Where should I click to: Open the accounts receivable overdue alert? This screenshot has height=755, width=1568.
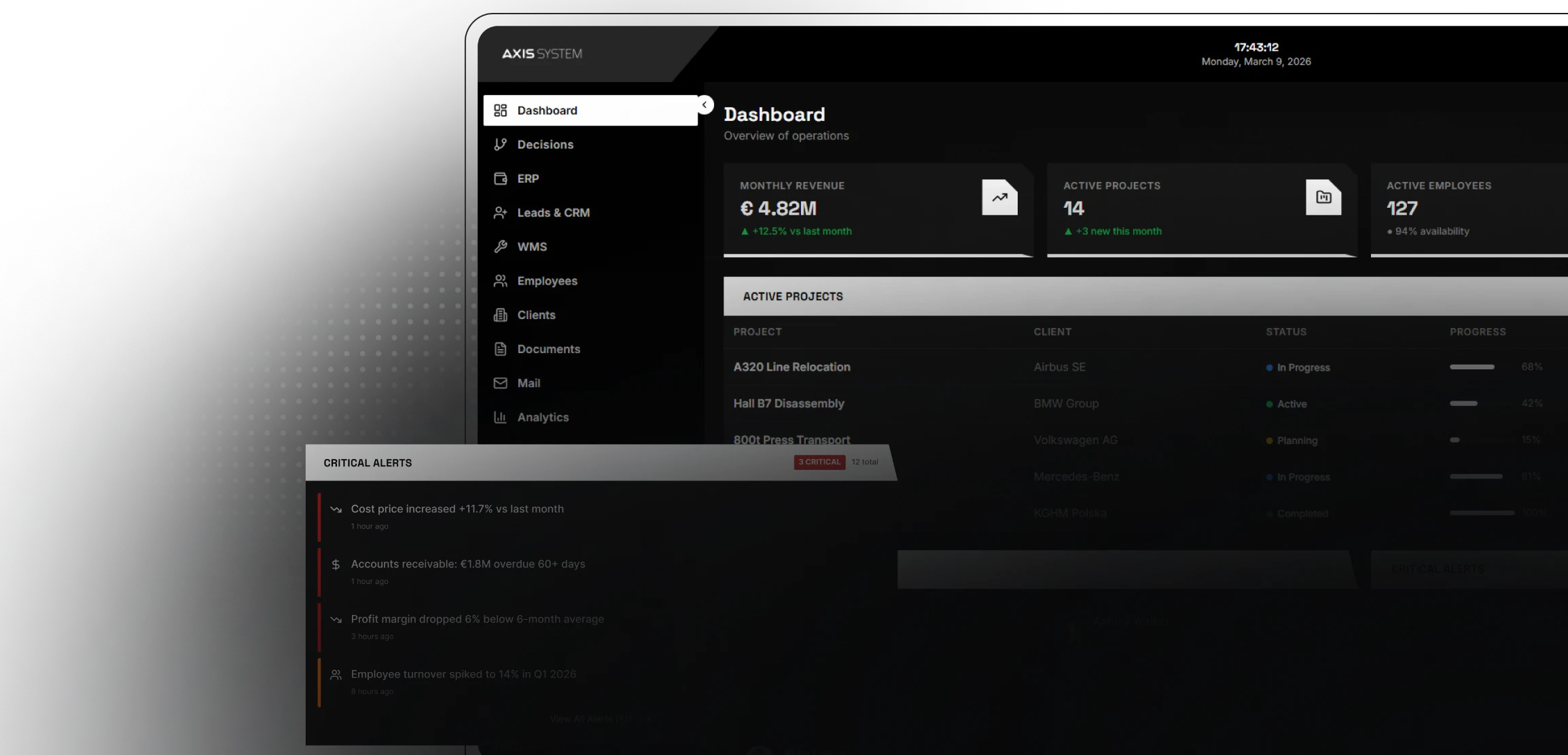pyautogui.click(x=467, y=564)
